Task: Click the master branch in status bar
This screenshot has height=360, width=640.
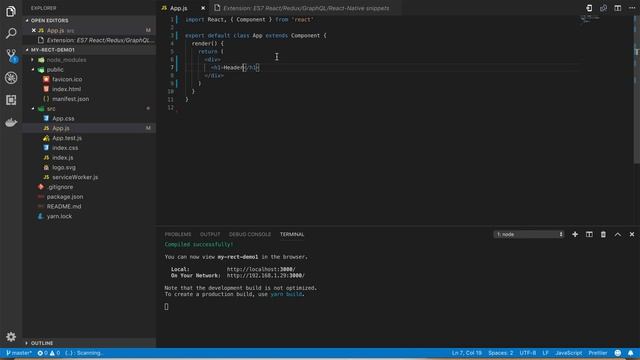Action: (x=19, y=353)
